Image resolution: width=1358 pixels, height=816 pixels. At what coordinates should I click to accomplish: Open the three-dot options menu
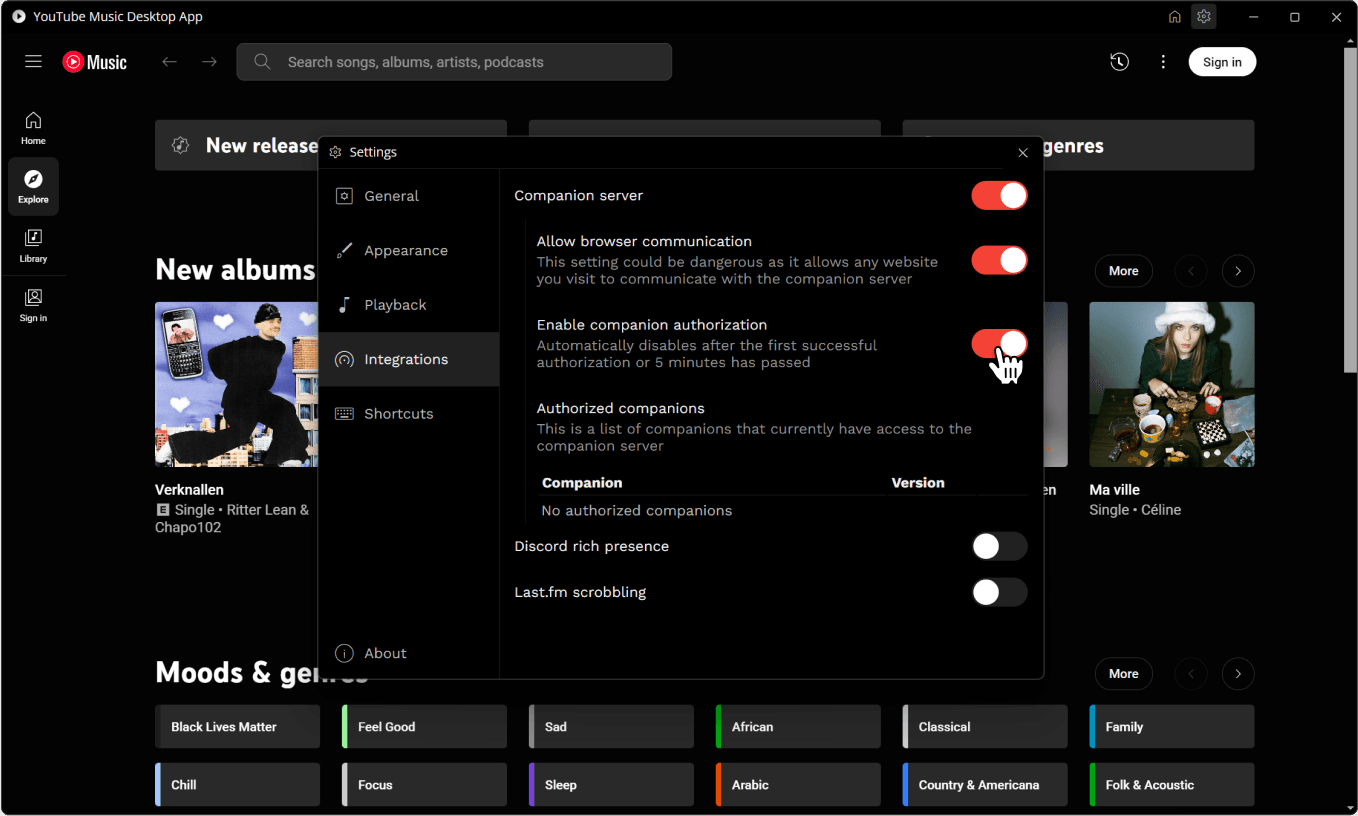click(x=1163, y=62)
